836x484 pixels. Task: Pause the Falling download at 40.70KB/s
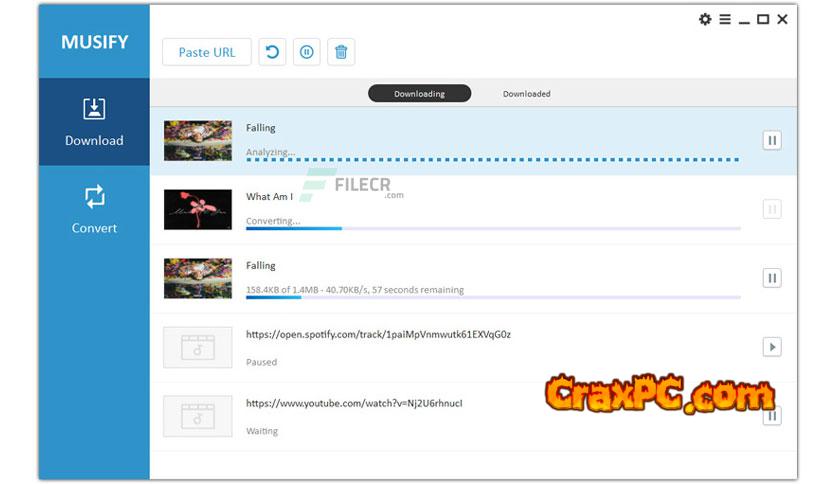pyautogui.click(x=771, y=278)
